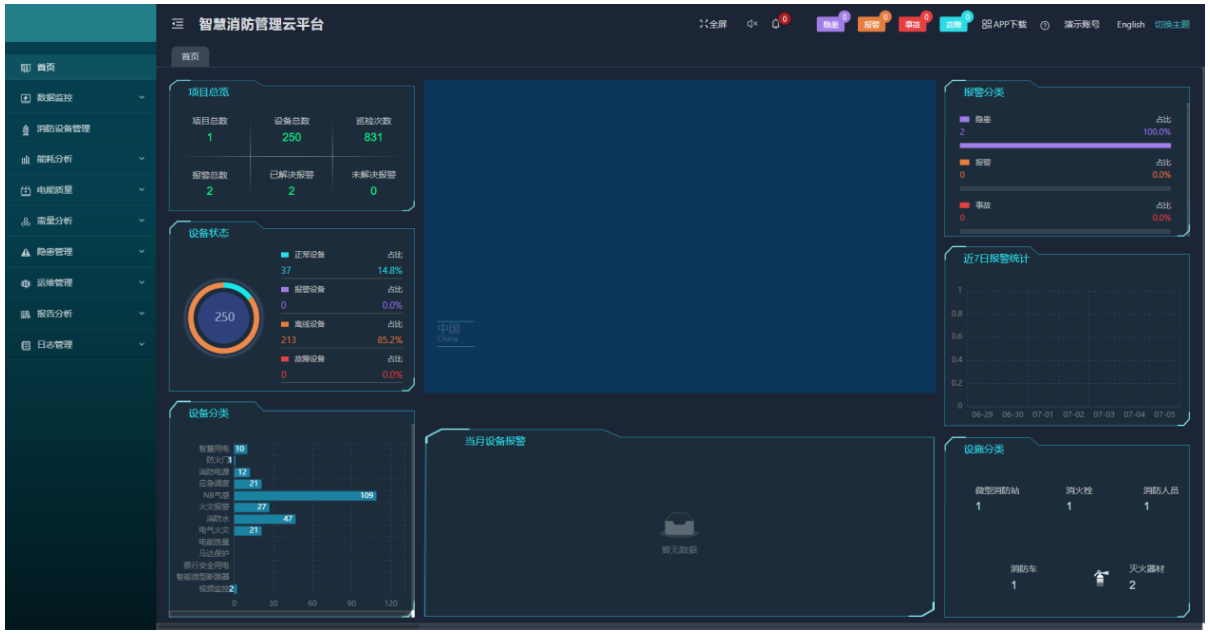The height and width of the screenshot is (634, 1210).
Task: Click the help question mark icon
Action: coord(1045,25)
